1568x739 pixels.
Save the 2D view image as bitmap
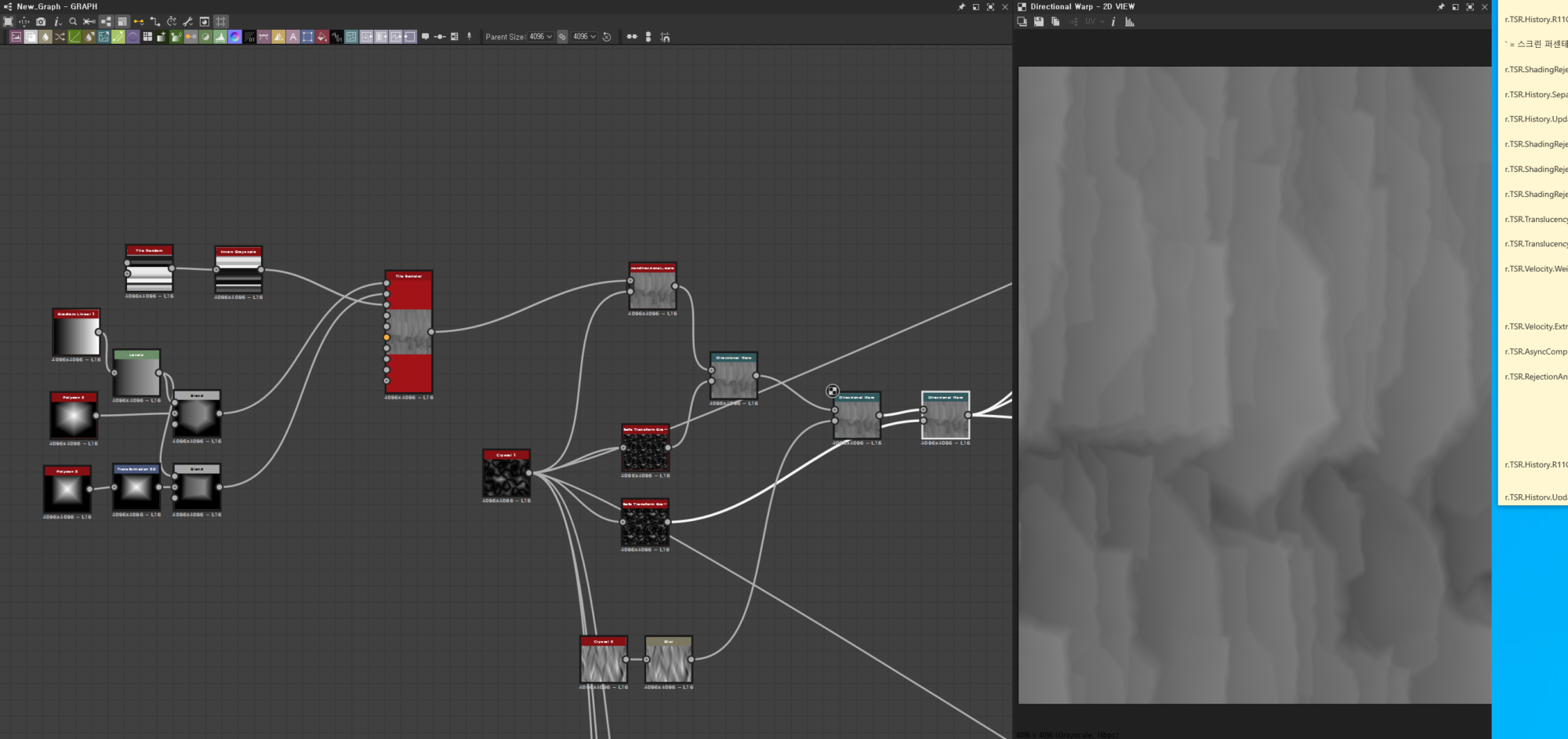1039,22
